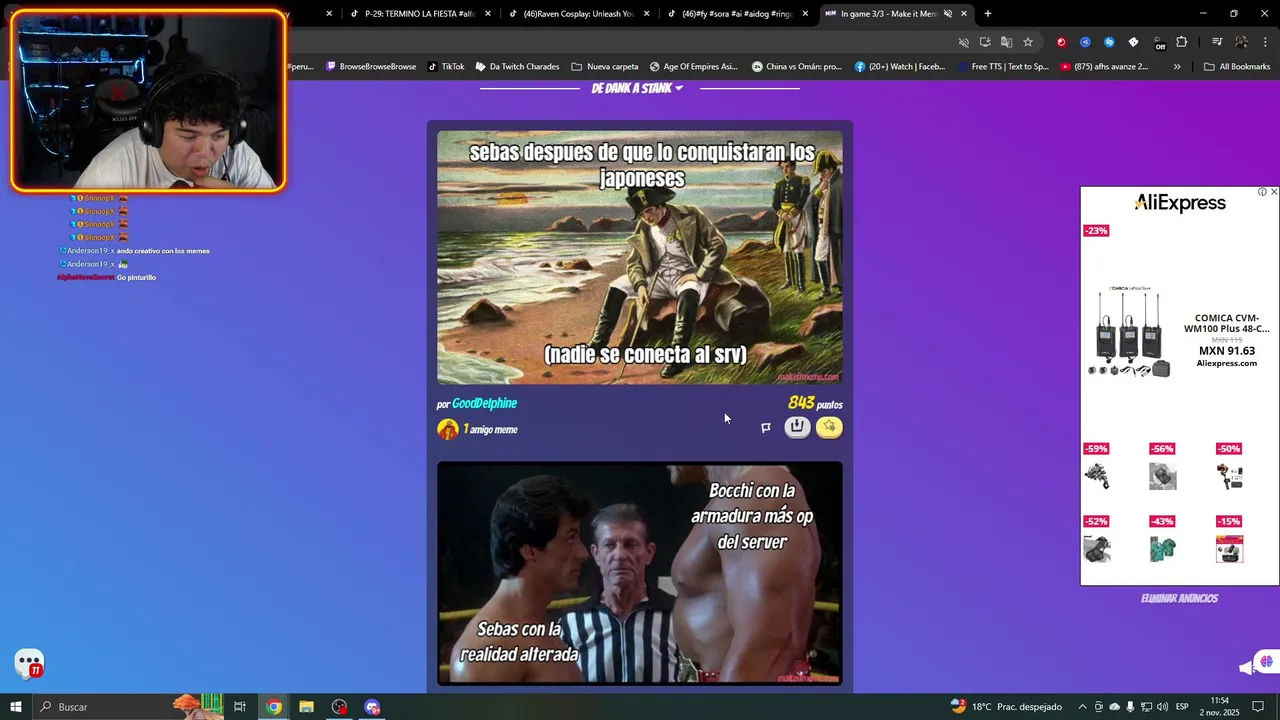Open (20+) Watch Facebook bookmark
Screen dimensions: 1280x720
[x=899, y=67]
